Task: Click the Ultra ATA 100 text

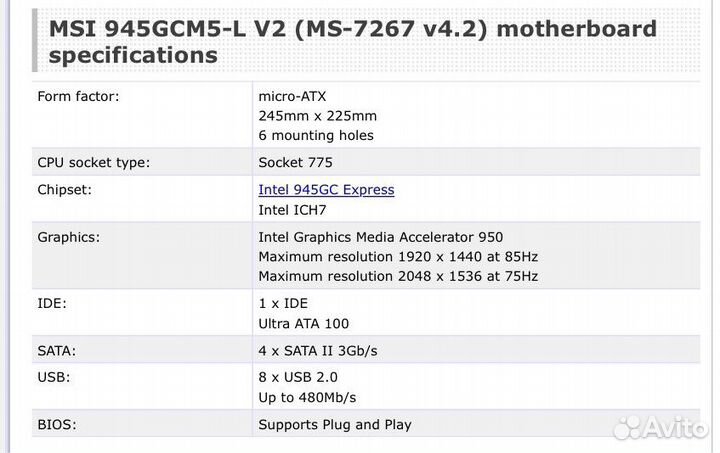Action: click(303, 323)
